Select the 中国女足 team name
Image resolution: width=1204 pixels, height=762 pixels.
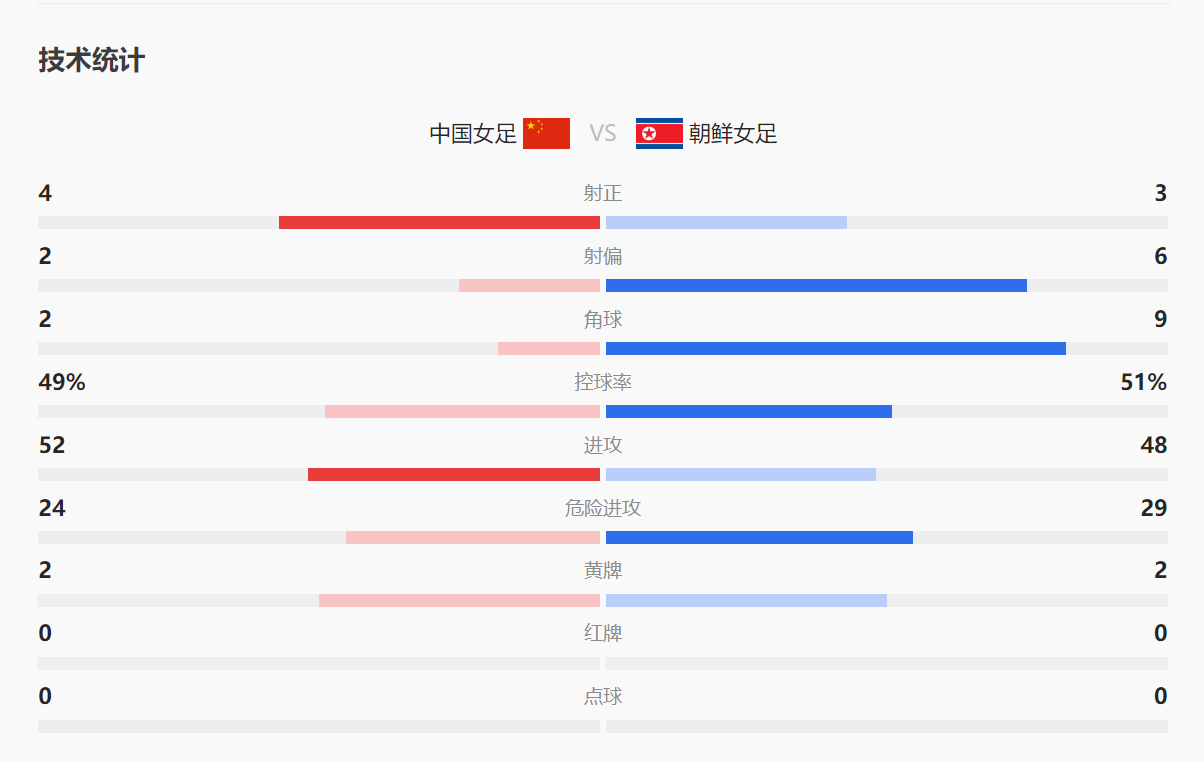[473, 133]
